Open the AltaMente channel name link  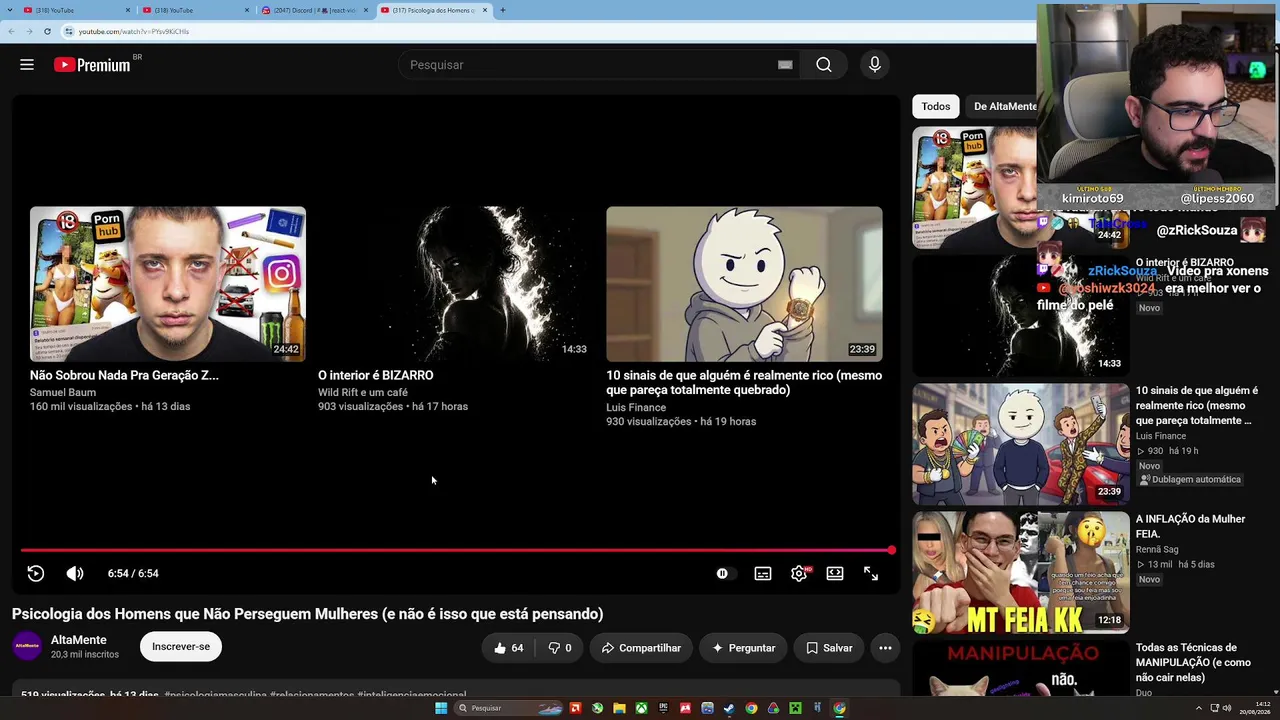coord(79,640)
